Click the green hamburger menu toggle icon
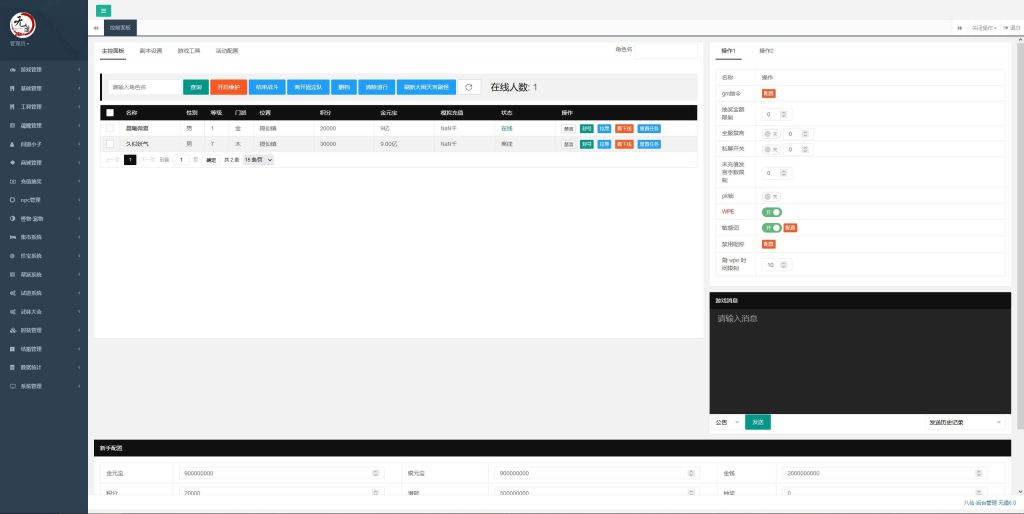Screen dimensions: 1024x514 104,9
